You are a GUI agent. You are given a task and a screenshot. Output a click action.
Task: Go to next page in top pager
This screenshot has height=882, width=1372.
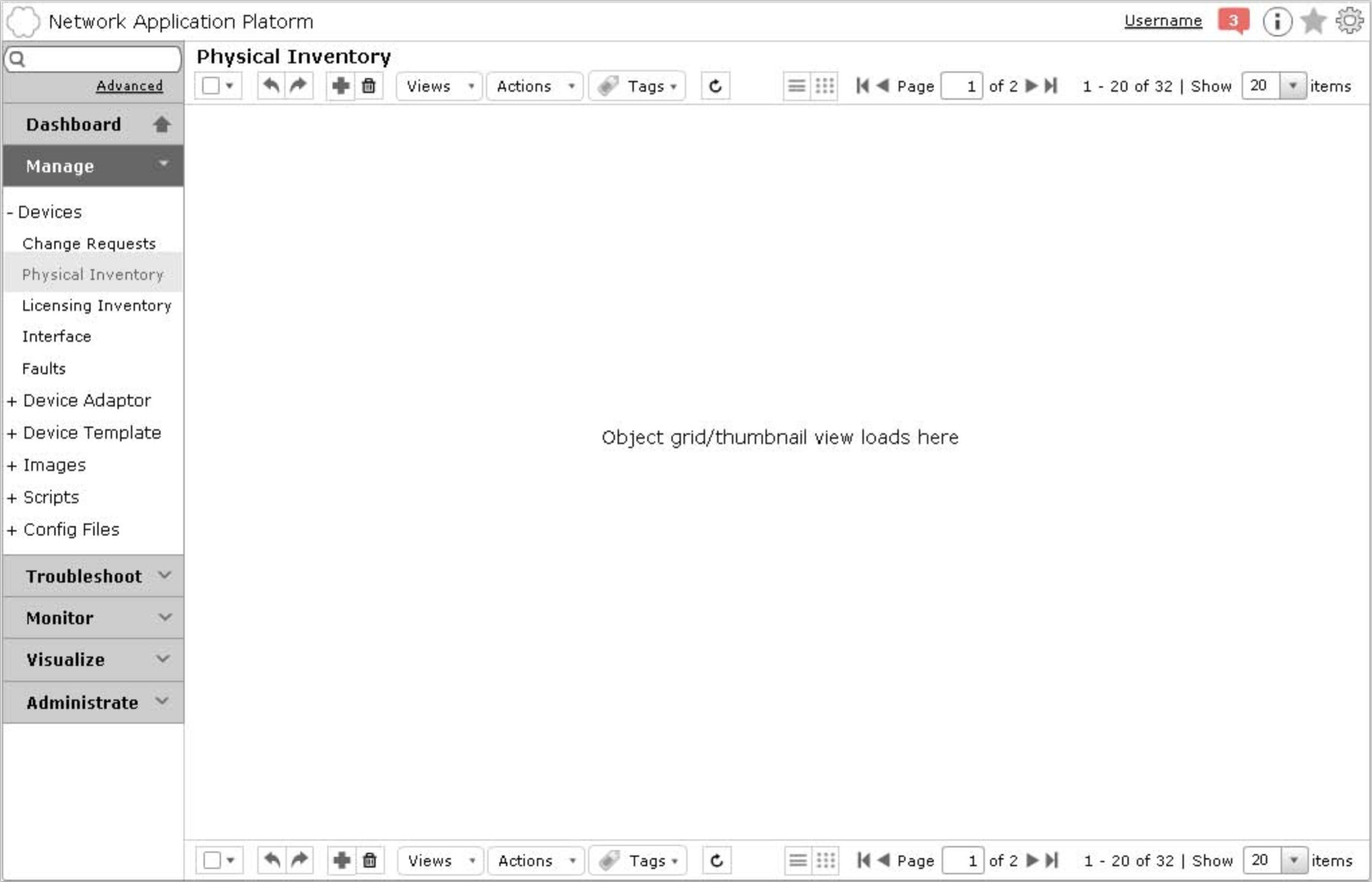[x=1031, y=86]
